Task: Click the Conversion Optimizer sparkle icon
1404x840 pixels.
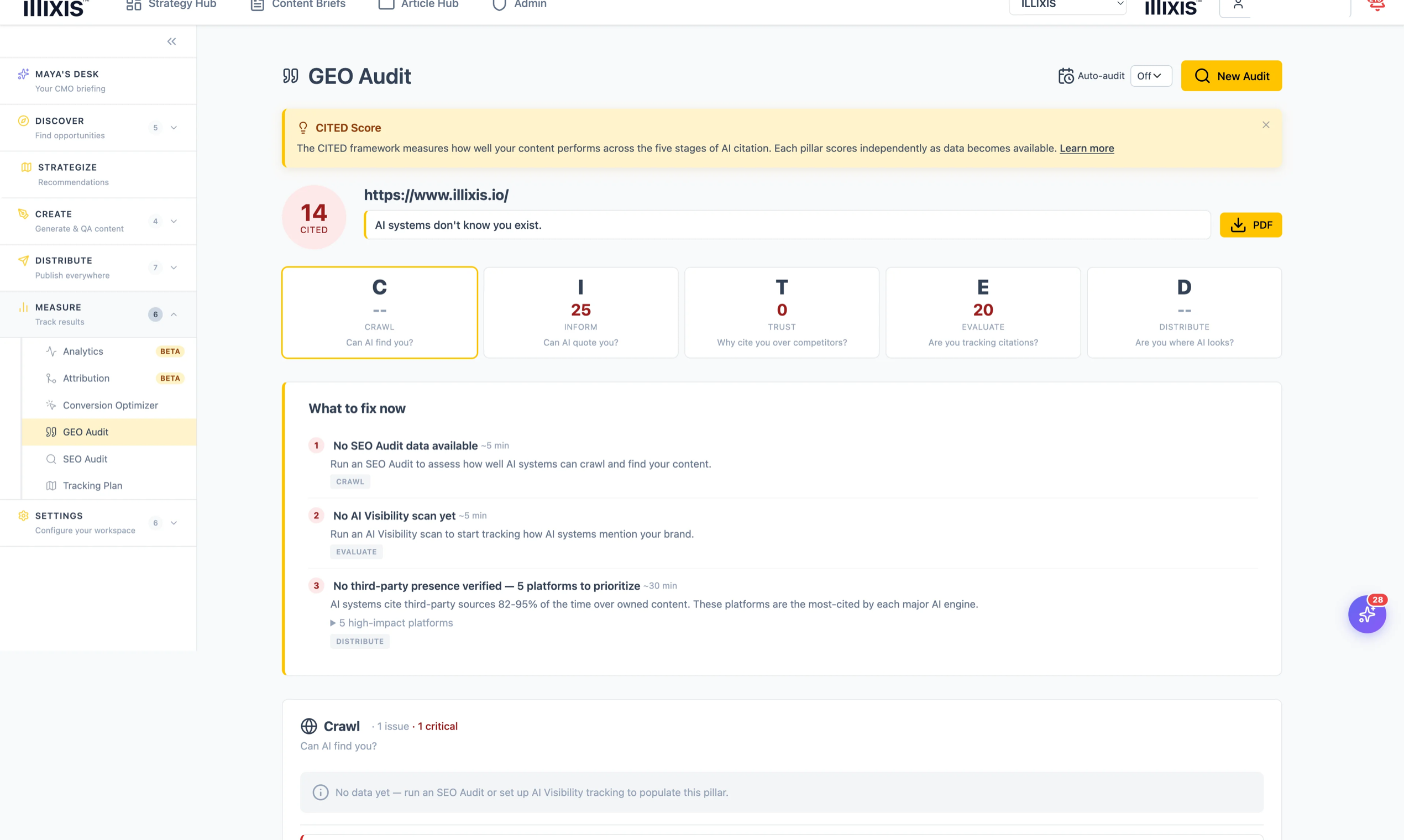Action: (x=51, y=405)
